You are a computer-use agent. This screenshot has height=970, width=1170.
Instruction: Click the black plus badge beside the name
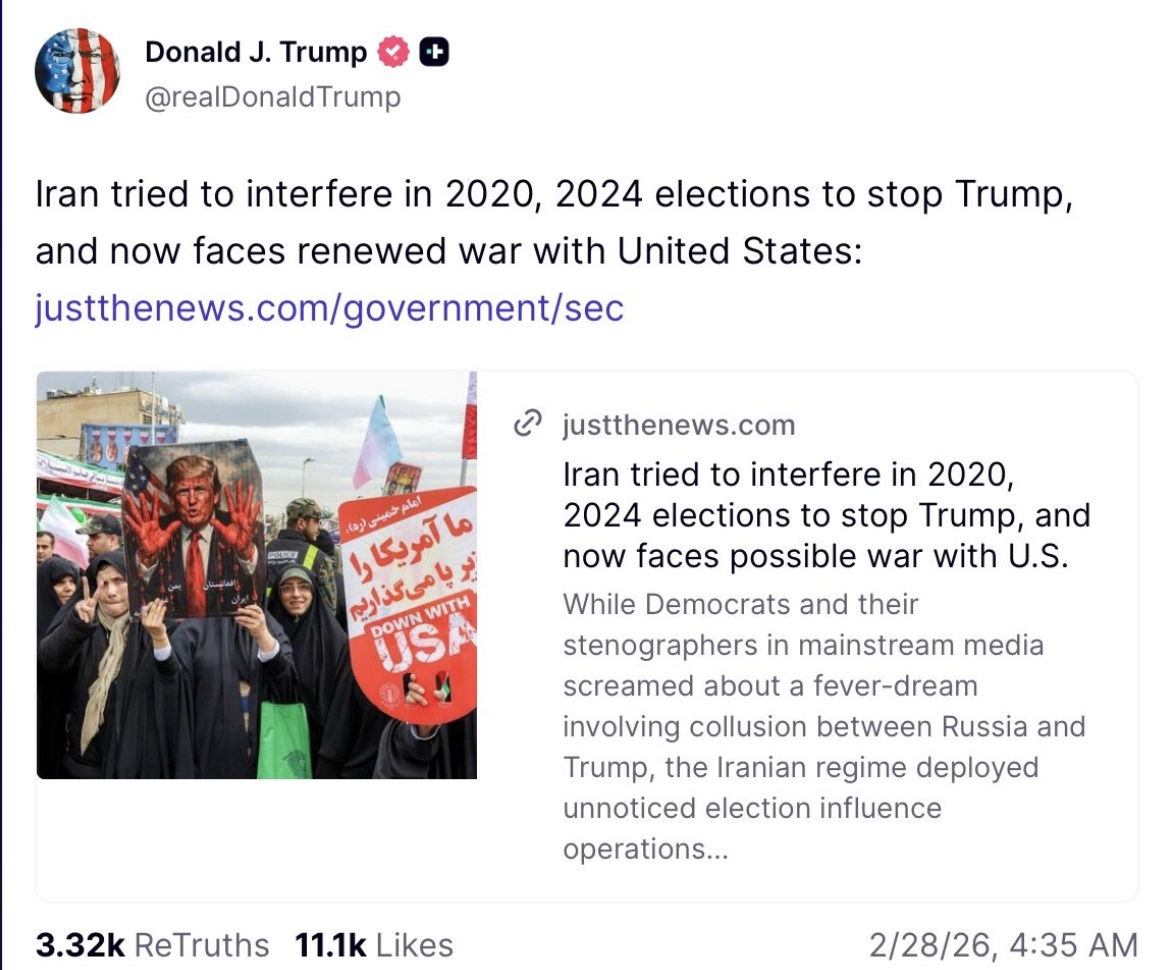433,53
